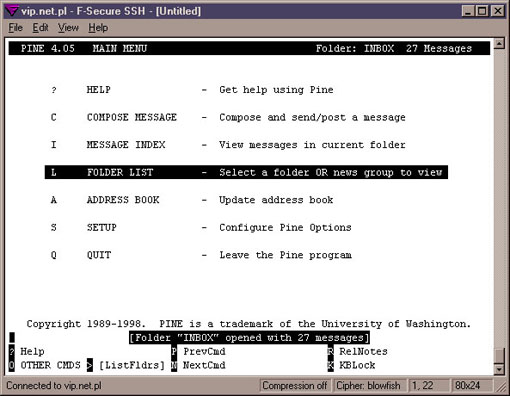Click the scrollbar up arrow
This screenshot has height=396, width=510.
[499, 44]
